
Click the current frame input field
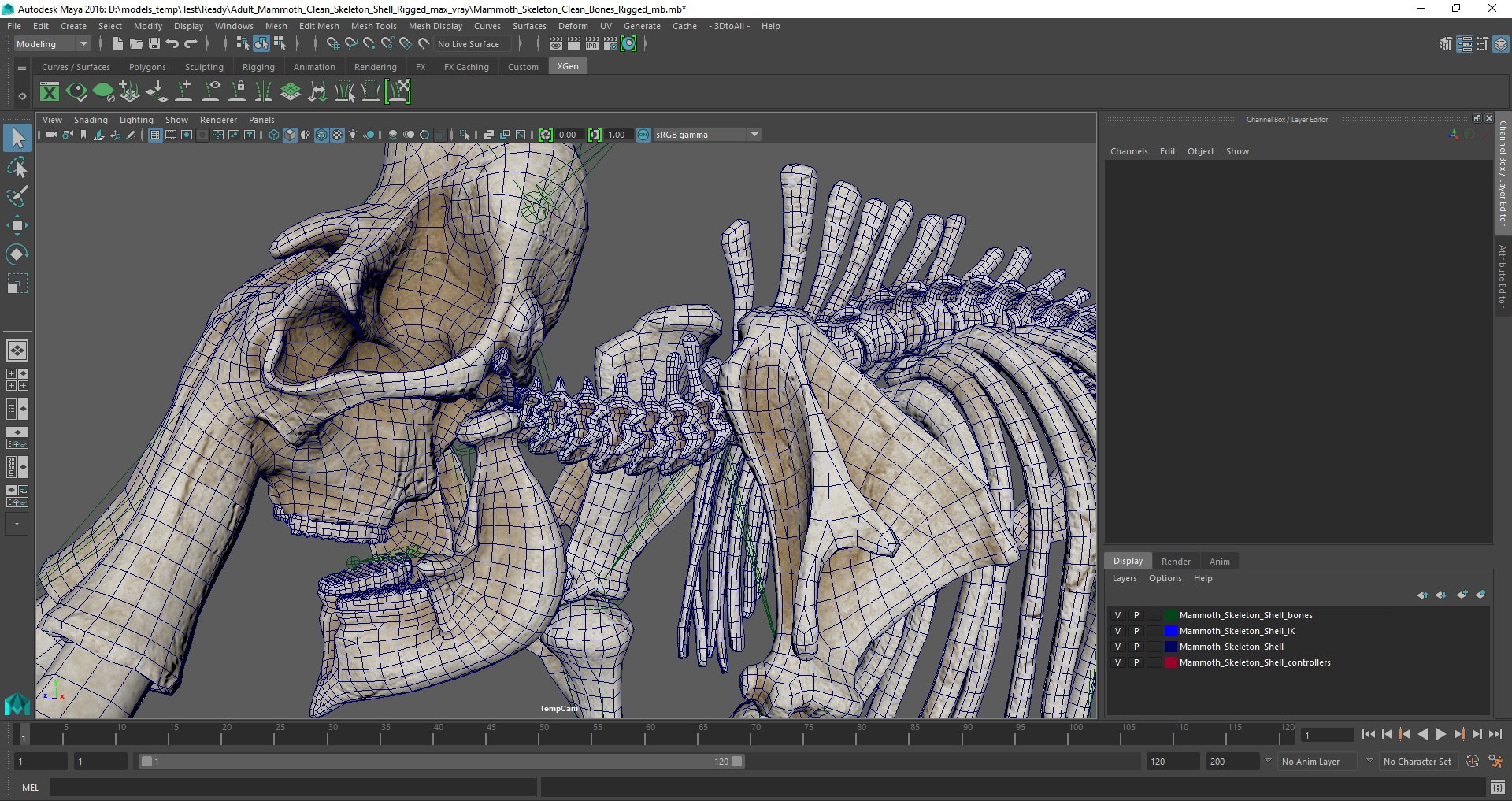1328,735
